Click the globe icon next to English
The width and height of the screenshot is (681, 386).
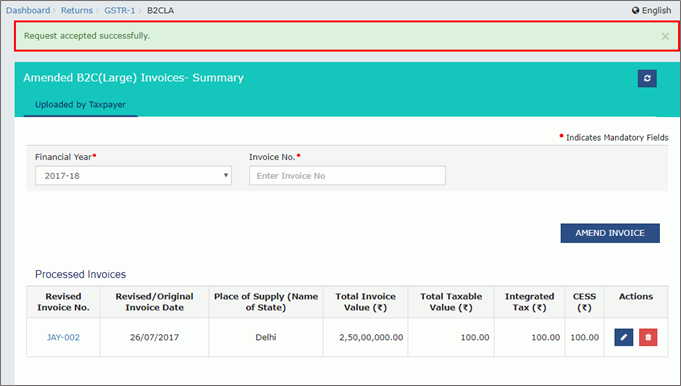[x=635, y=10]
